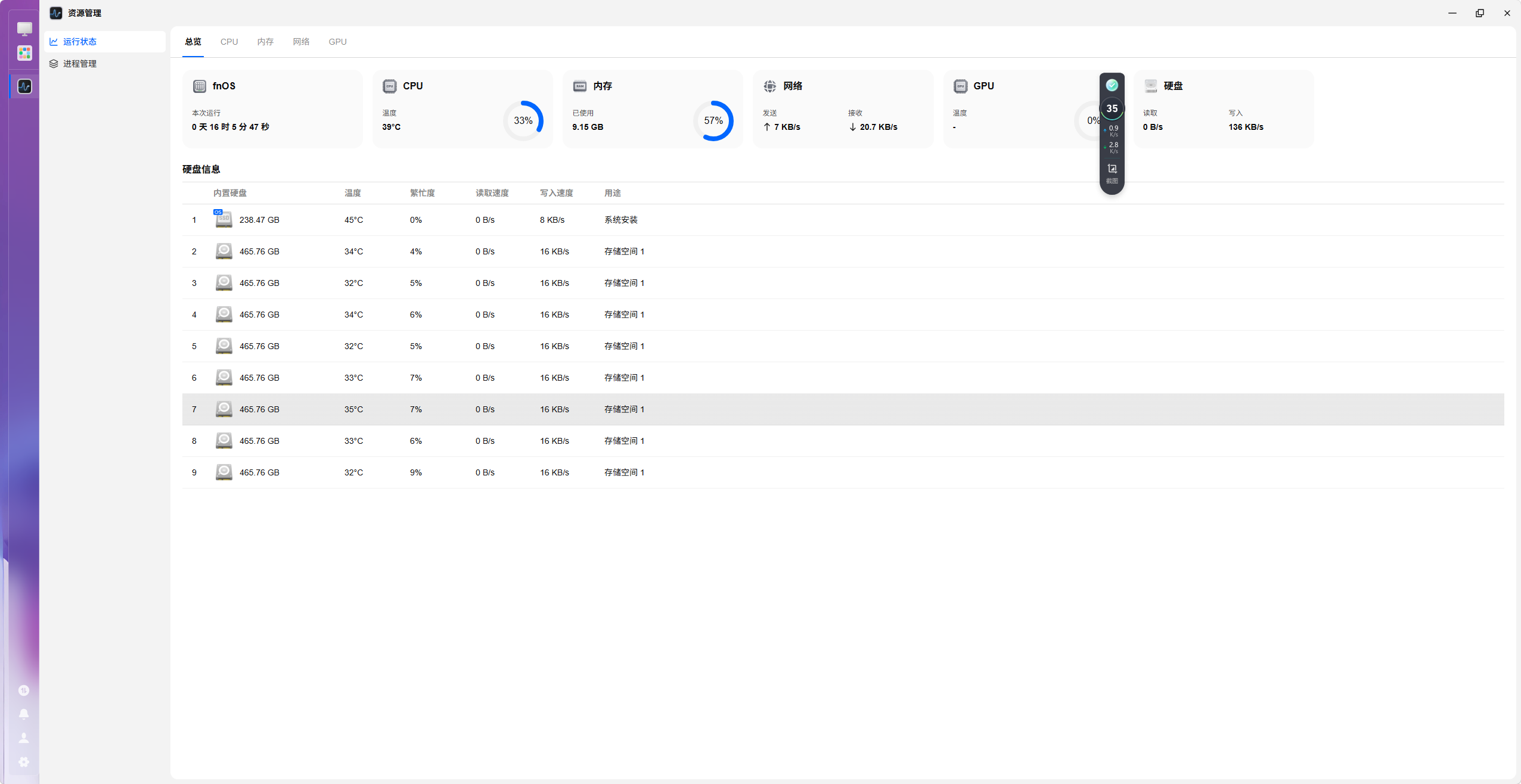
Task: Switch to the 内存 memory tab
Action: [x=266, y=42]
